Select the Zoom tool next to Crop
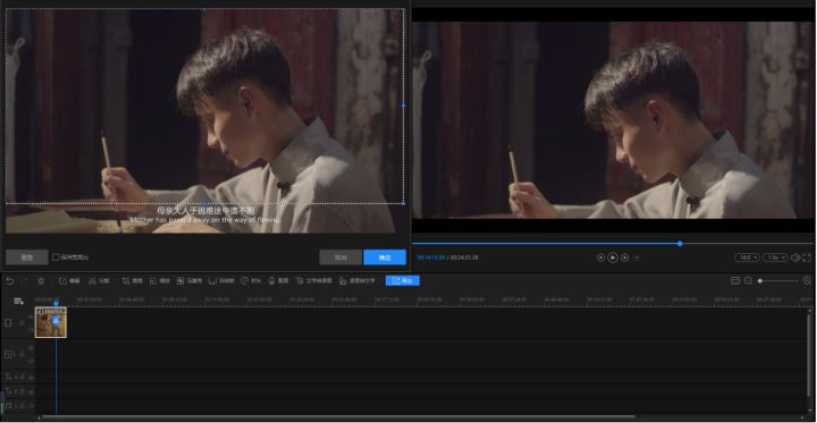Screen dimensions: 817x423 click(x=159, y=281)
